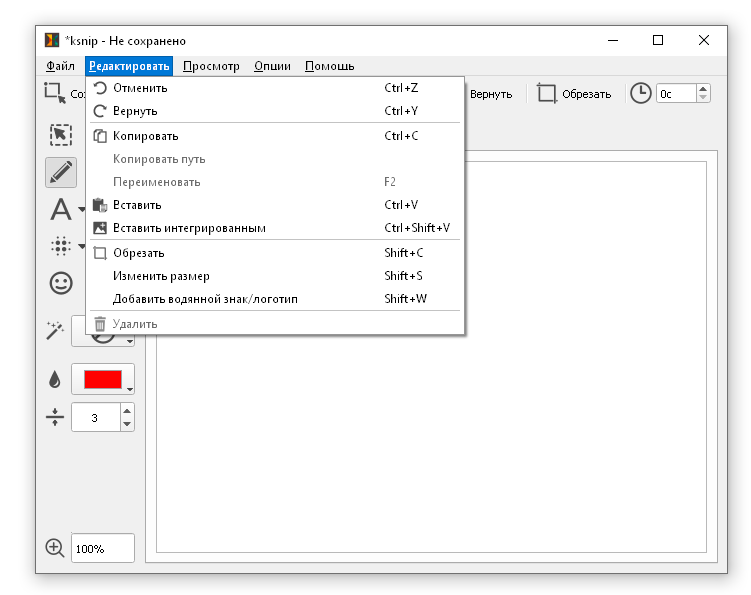Viewport: 751px width, 595px height.
Task: Open the Помощь menu
Action: click(330, 66)
